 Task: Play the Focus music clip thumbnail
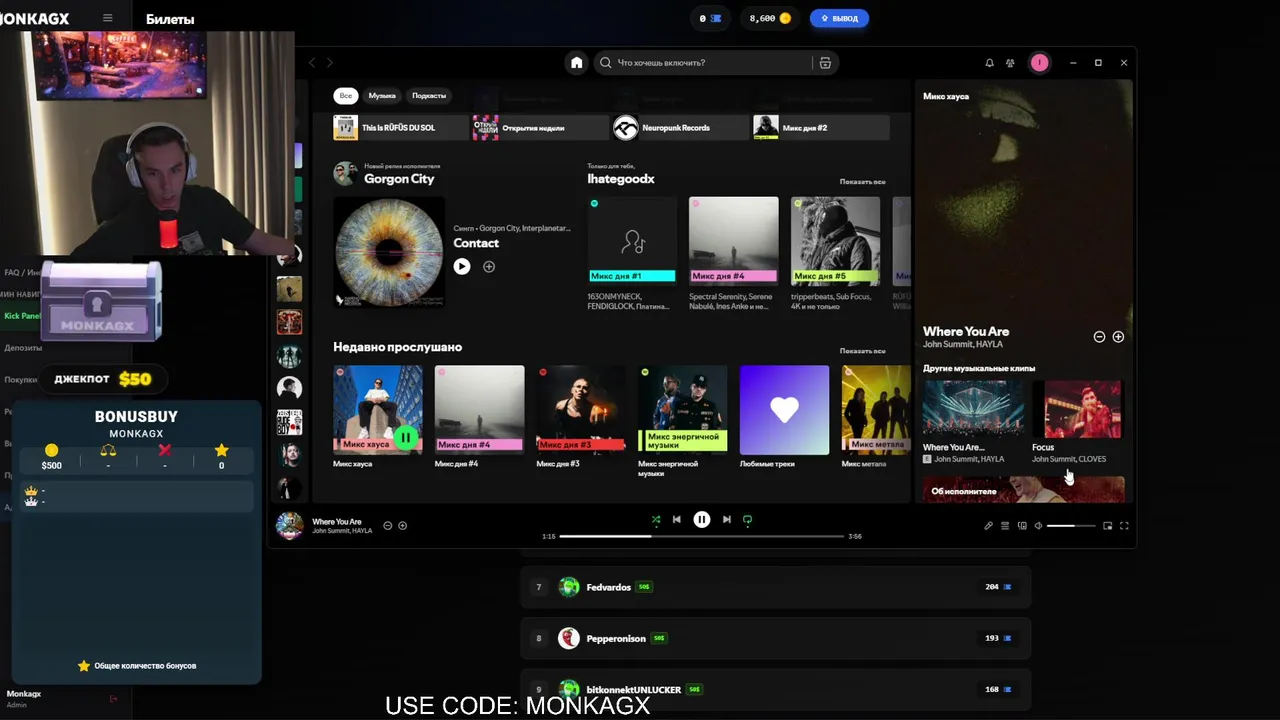1083,408
